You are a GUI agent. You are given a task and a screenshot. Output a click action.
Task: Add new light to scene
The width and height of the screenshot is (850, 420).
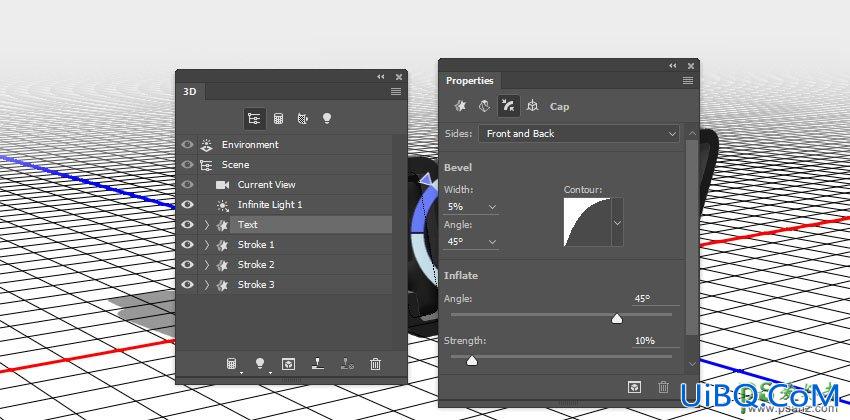[261, 364]
